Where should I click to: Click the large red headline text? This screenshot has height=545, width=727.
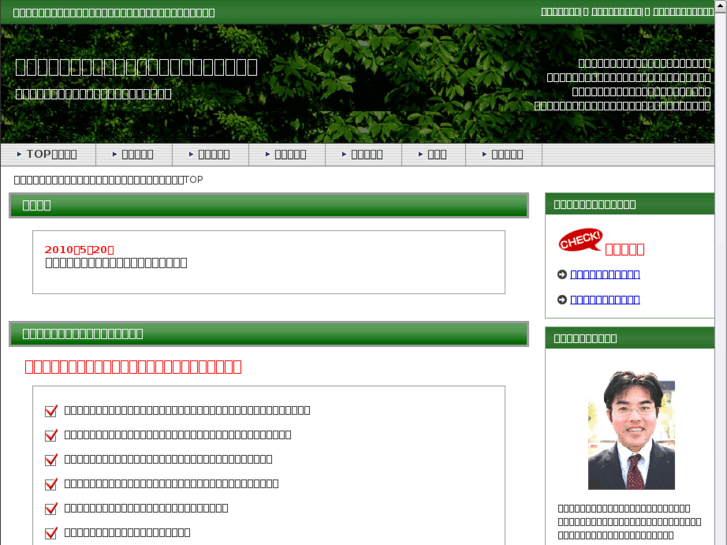pos(133,367)
